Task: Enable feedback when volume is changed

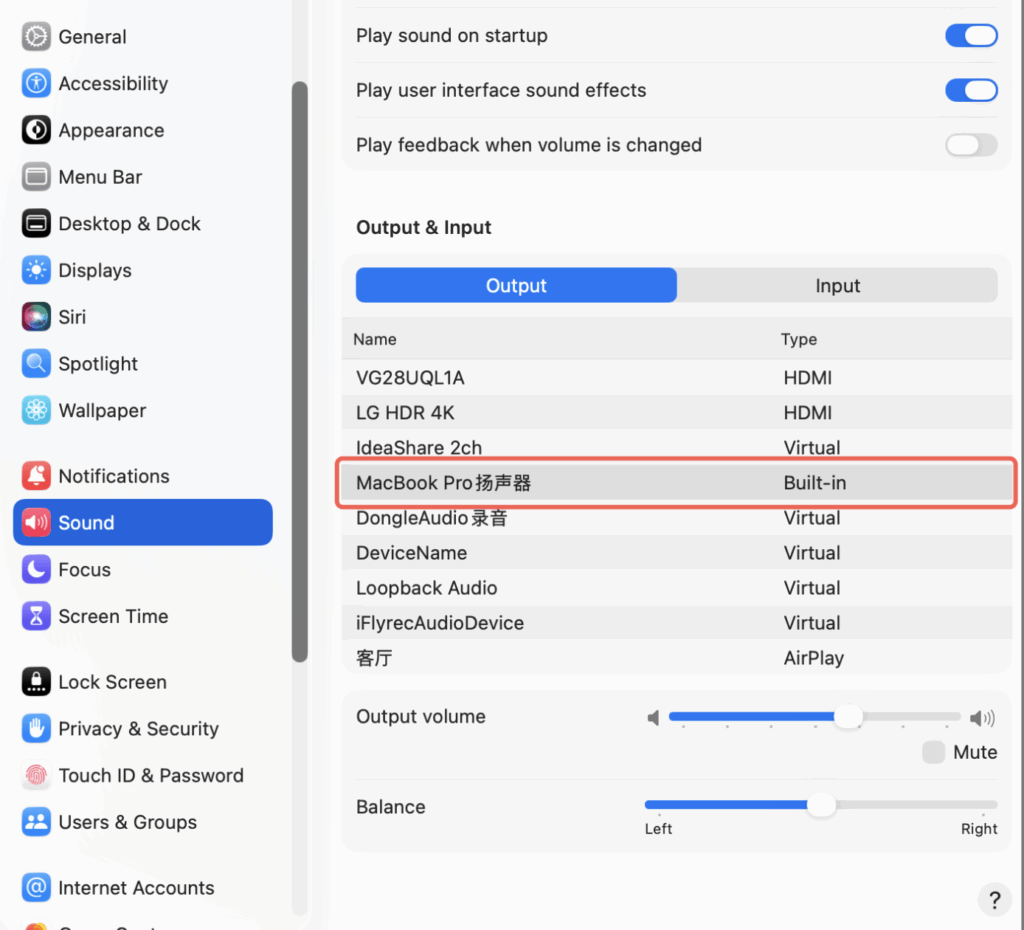Action: pos(971,145)
